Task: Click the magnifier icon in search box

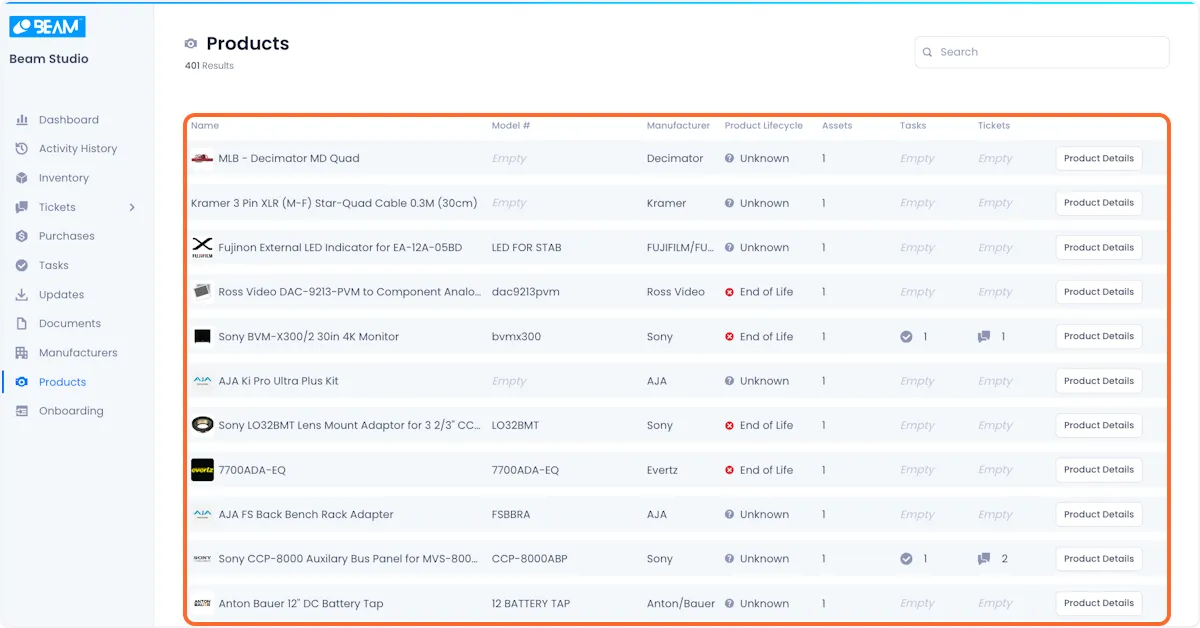Action: point(928,52)
